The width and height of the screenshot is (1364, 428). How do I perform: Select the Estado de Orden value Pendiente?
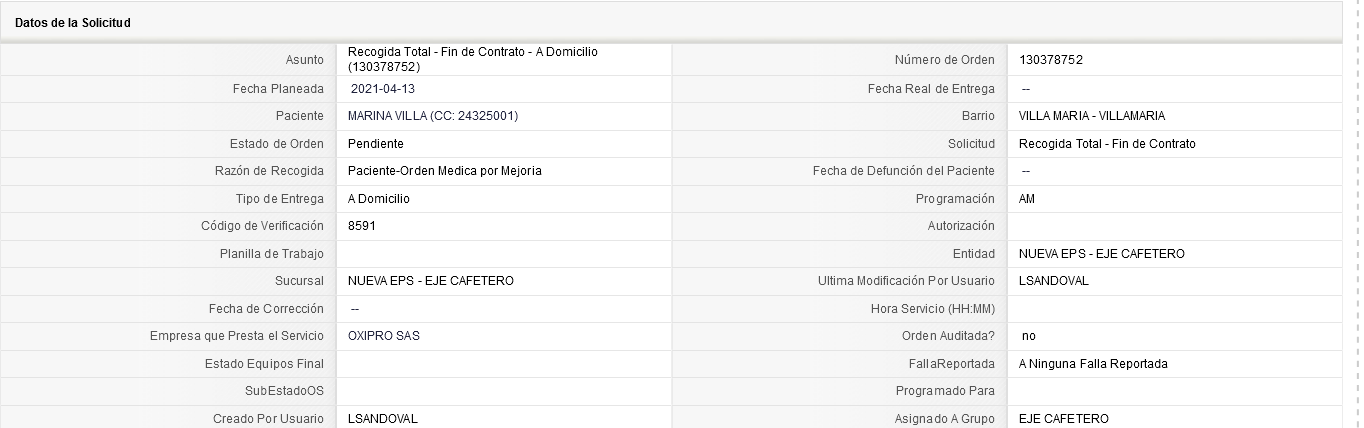375,144
